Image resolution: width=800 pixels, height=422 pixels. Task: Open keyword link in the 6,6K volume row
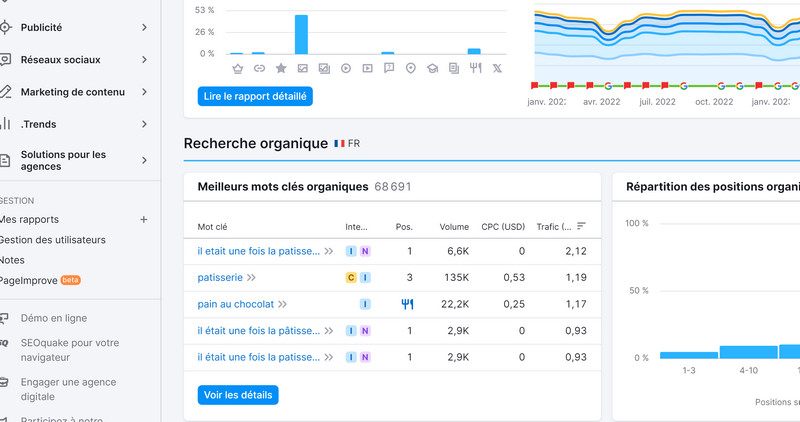[x=259, y=251]
